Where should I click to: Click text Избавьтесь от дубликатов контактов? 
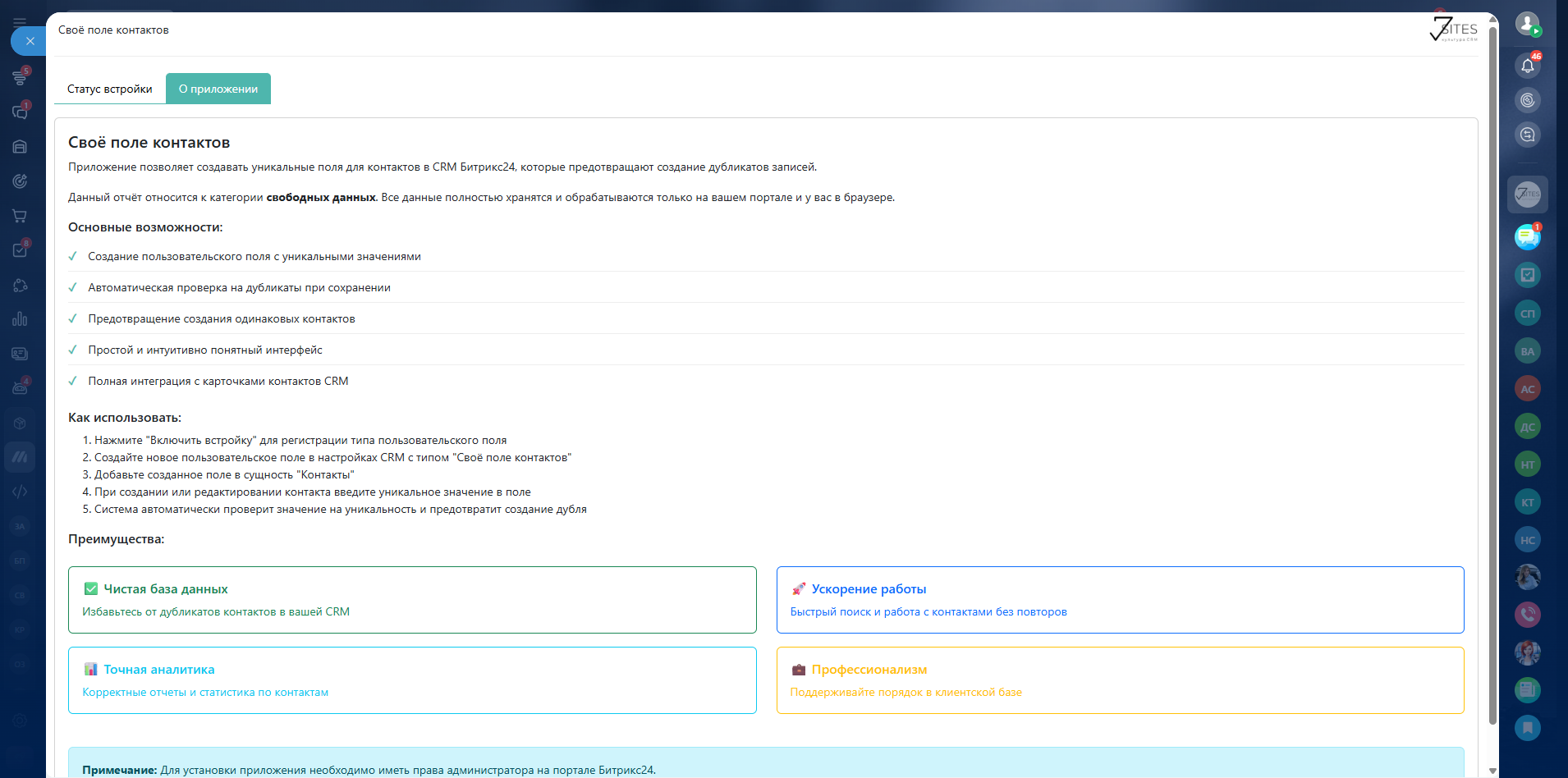216,611
